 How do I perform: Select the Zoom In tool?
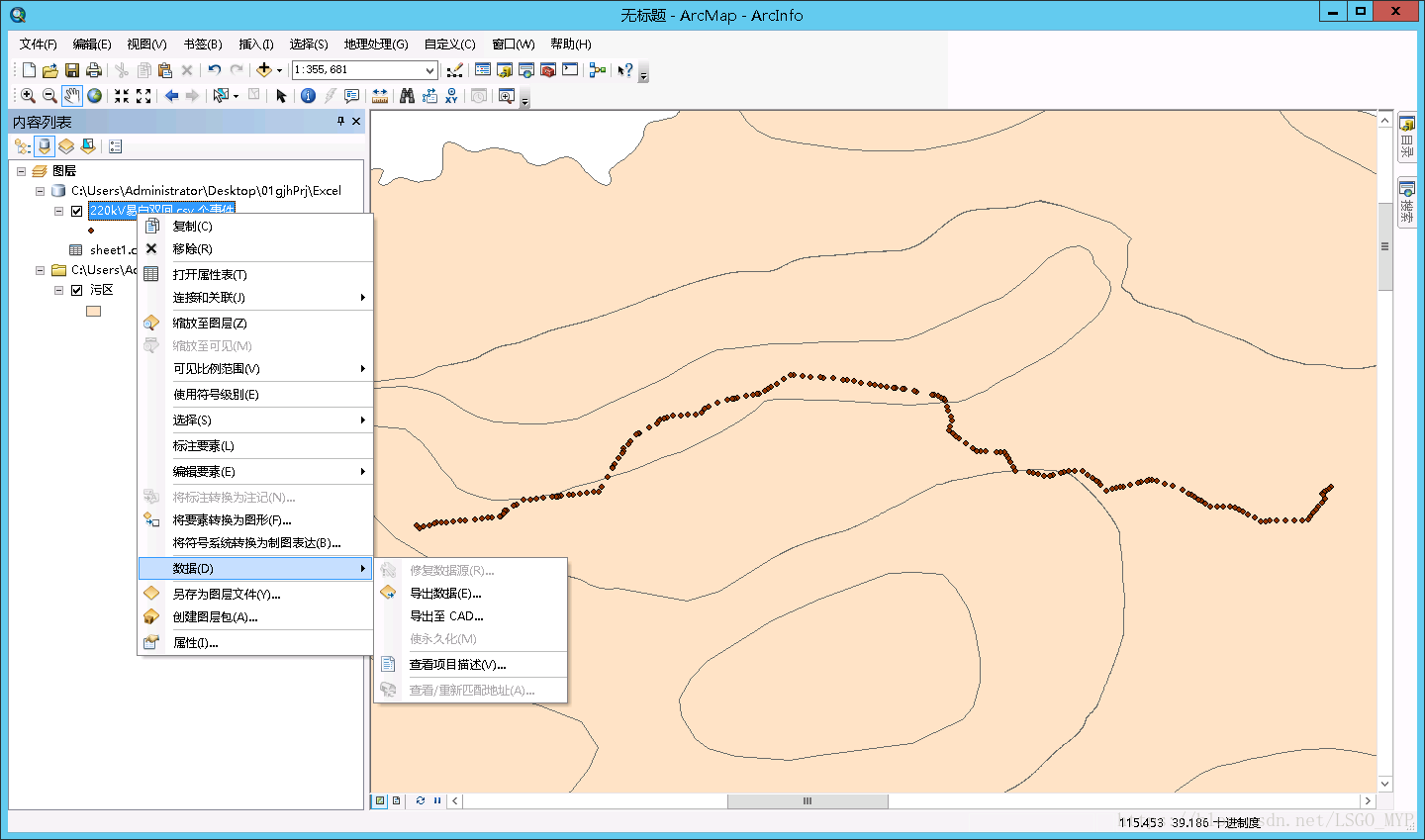click(x=28, y=96)
